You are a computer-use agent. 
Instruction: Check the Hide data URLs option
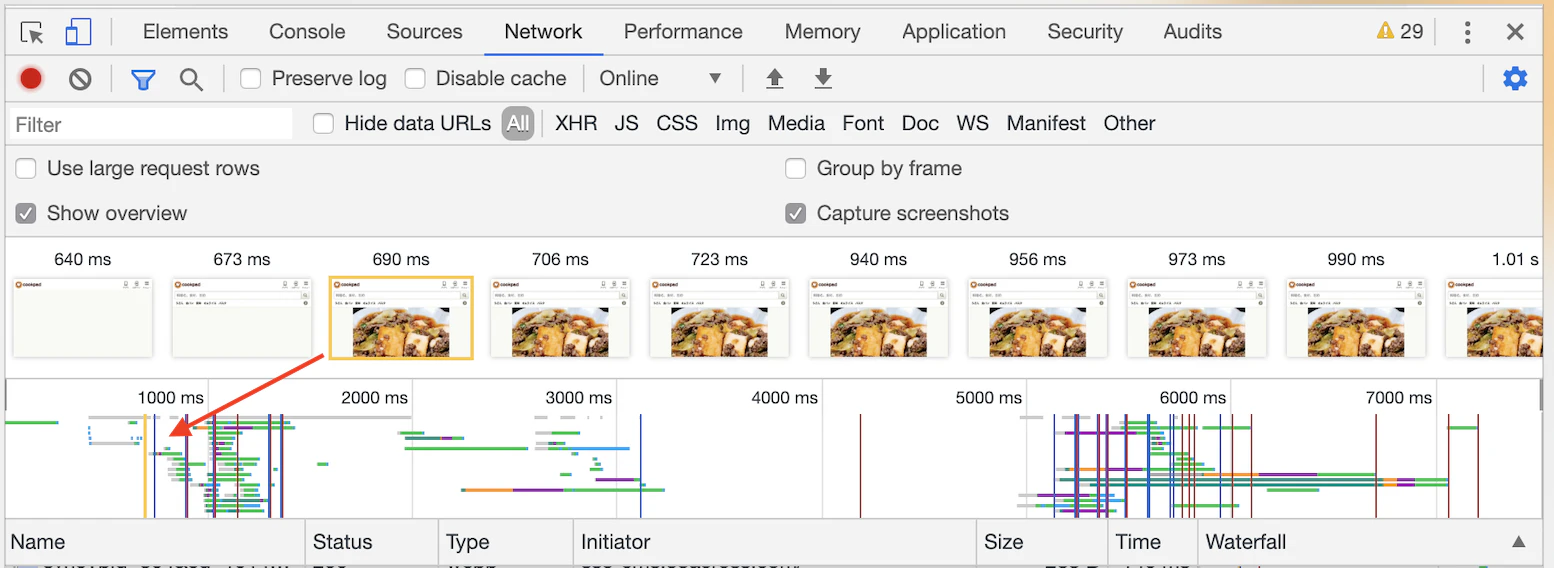323,123
